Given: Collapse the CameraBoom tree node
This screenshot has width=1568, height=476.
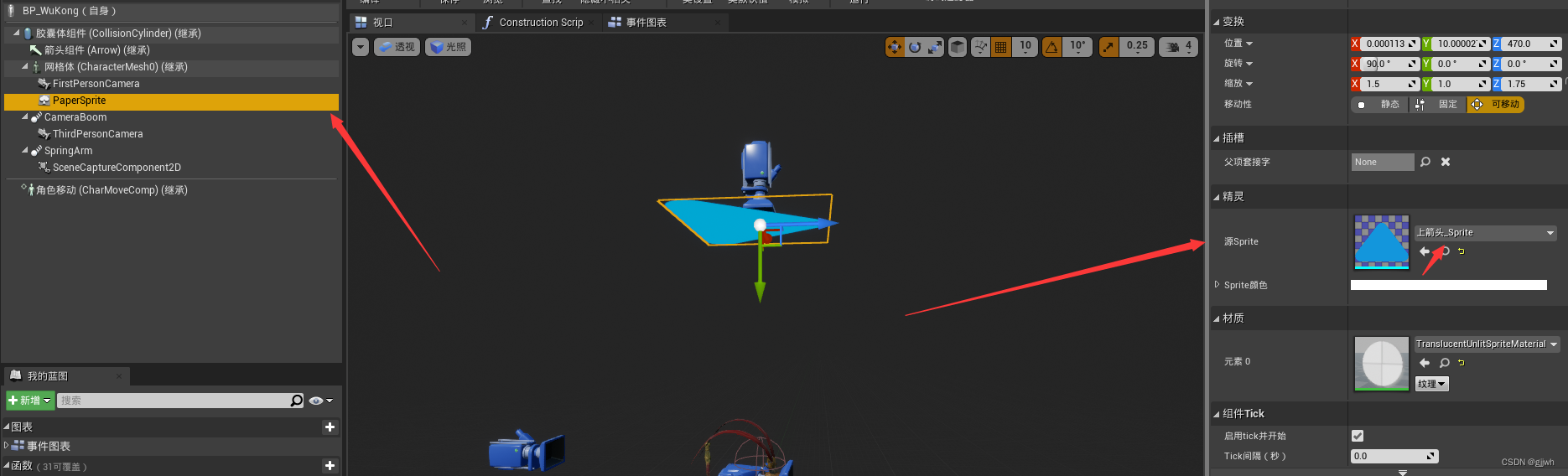Looking at the screenshot, I should 24,117.
